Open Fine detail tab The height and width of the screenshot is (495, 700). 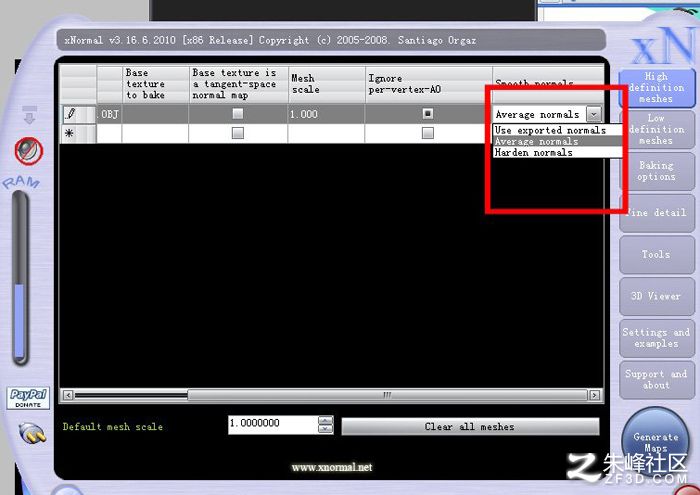(657, 213)
